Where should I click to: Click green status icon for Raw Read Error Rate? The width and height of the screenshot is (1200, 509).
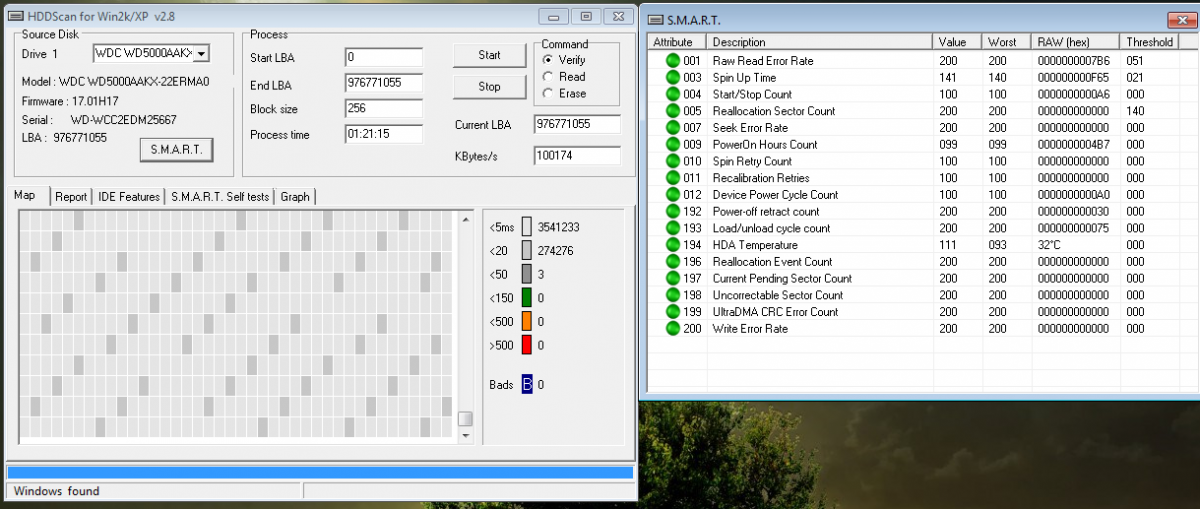point(673,61)
